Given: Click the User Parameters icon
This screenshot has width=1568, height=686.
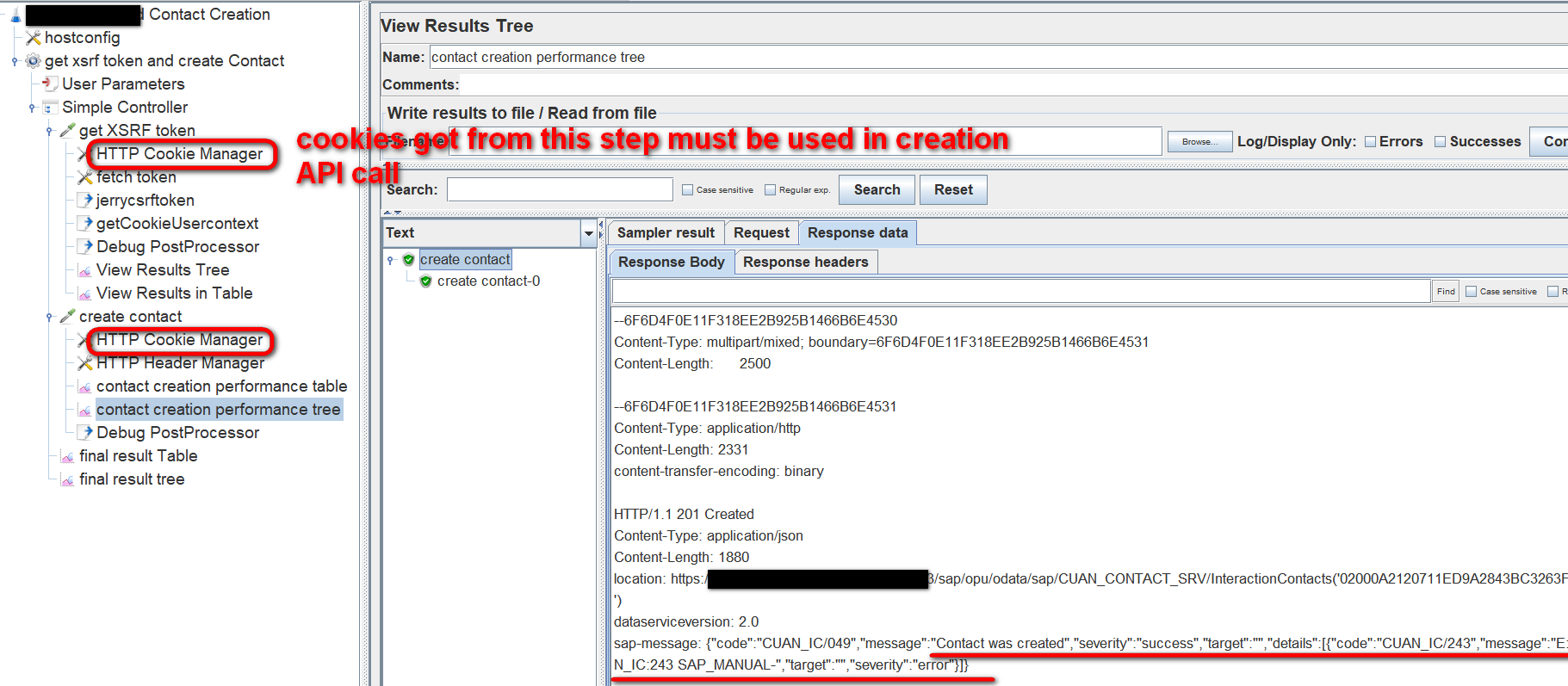Looking at the screenshot, I should [51, 84].
